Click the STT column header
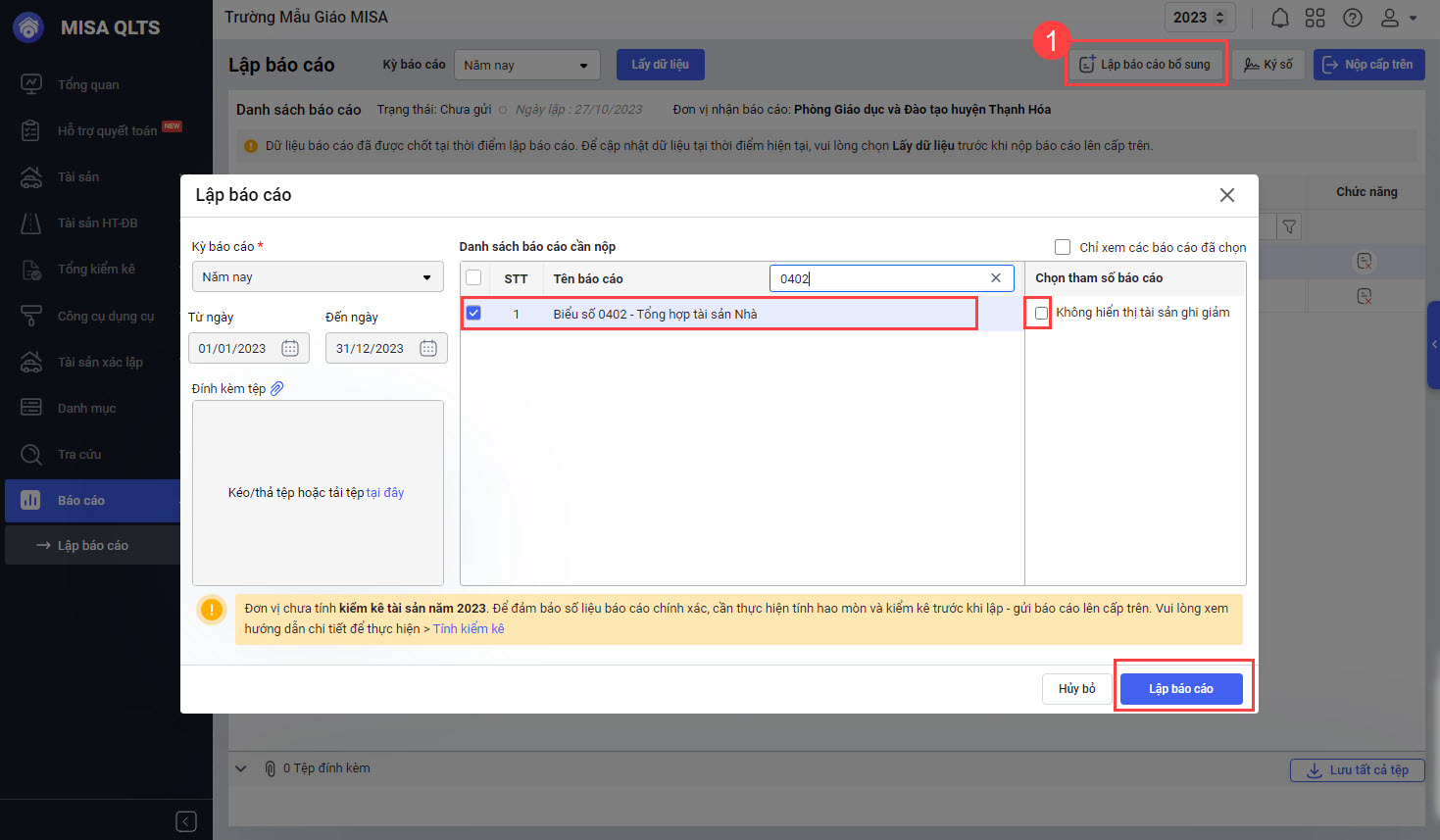Screen dimensions: 1440x840 [x=516, y=279]
